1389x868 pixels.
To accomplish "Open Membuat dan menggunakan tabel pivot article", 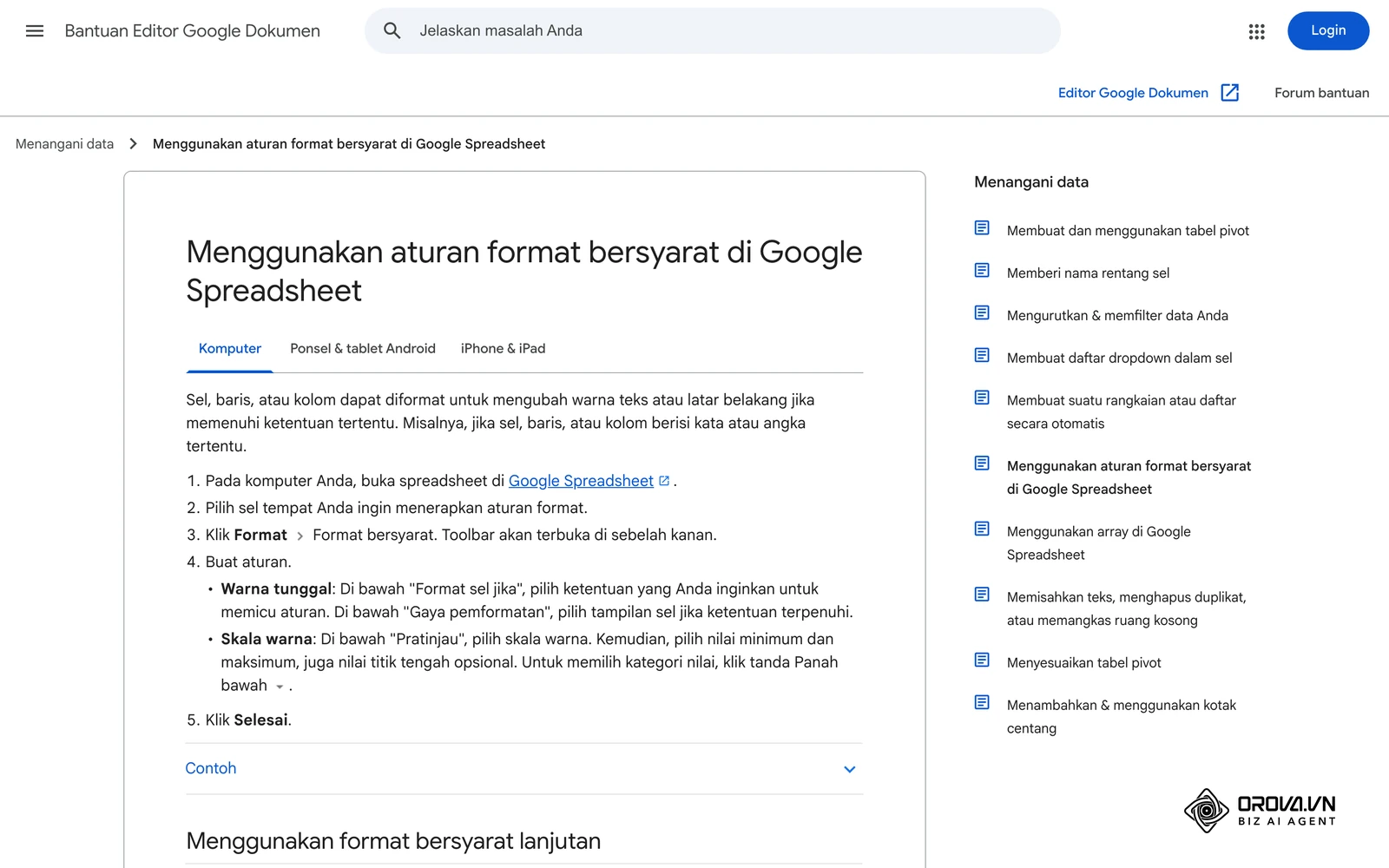I will tap(1128, 231).
